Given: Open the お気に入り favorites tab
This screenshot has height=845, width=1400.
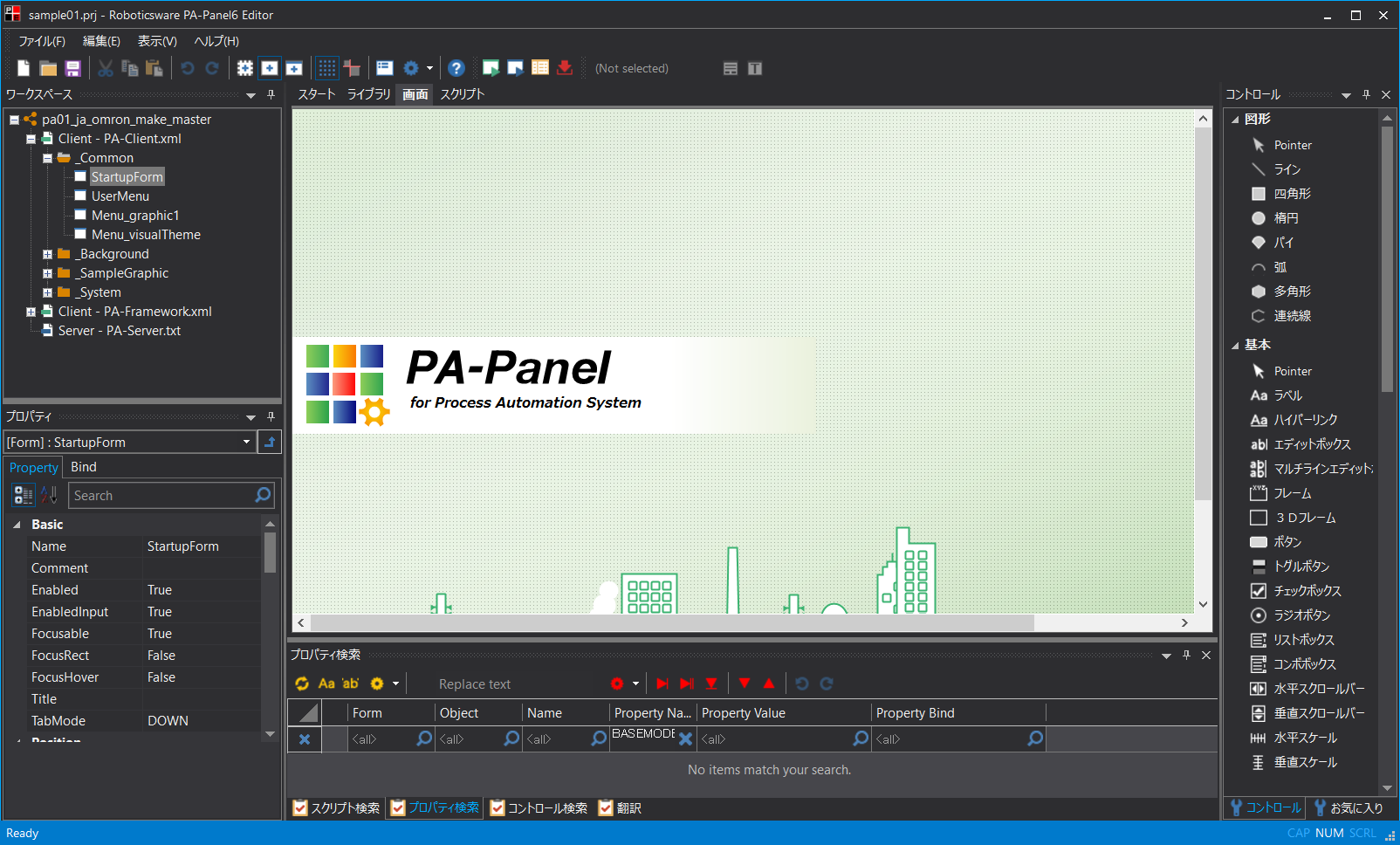Looking at the screenshot, I should click(x=1349, y=808).
